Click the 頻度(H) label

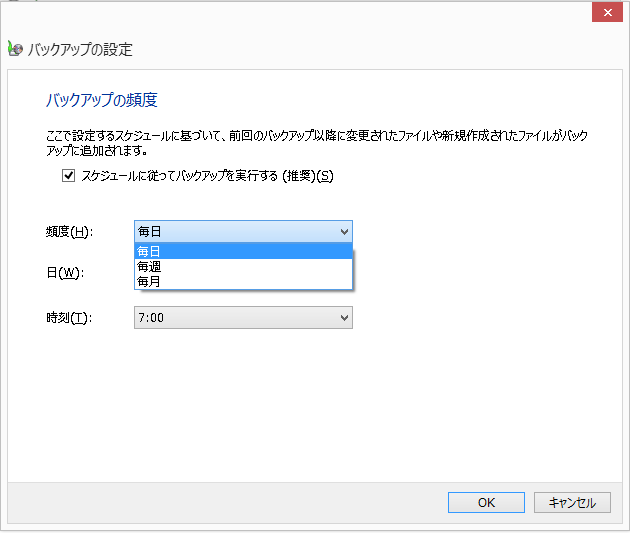click(x=69, y=232)
